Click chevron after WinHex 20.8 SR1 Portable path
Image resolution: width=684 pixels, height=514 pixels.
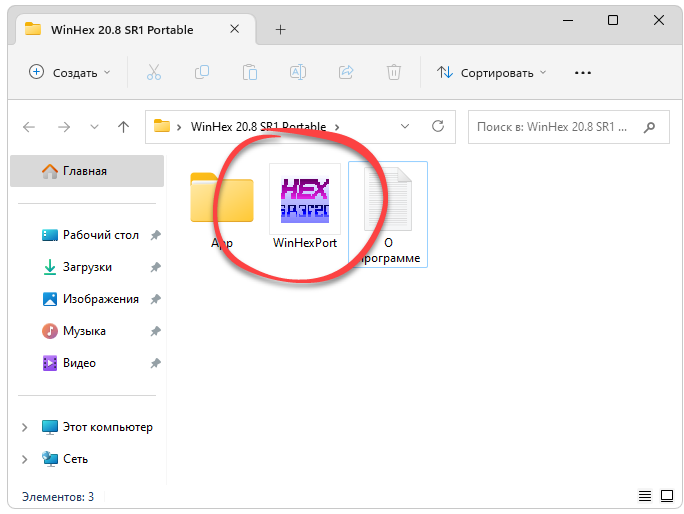click(x=337, y=127)
